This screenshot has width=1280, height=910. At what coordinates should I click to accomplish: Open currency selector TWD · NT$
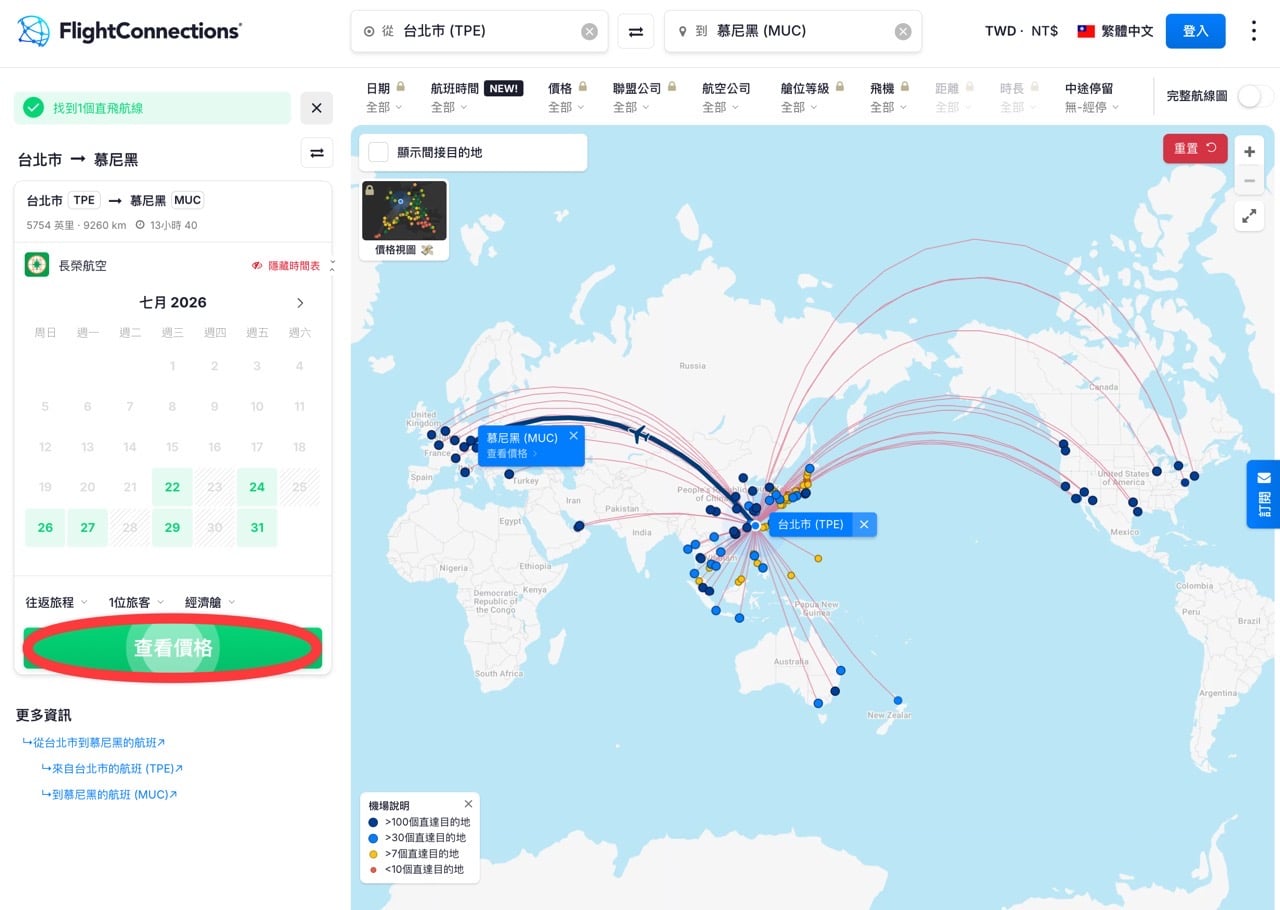pyautogui.click(x=1021, y=31)
